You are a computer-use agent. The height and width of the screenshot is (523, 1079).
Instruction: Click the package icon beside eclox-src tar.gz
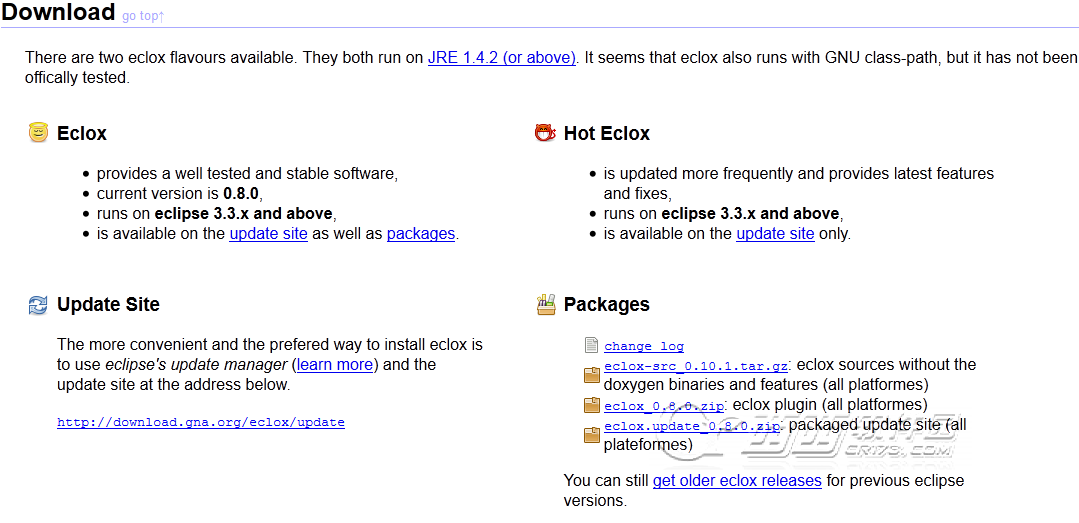pyautogui.click(x=592, y=375)
